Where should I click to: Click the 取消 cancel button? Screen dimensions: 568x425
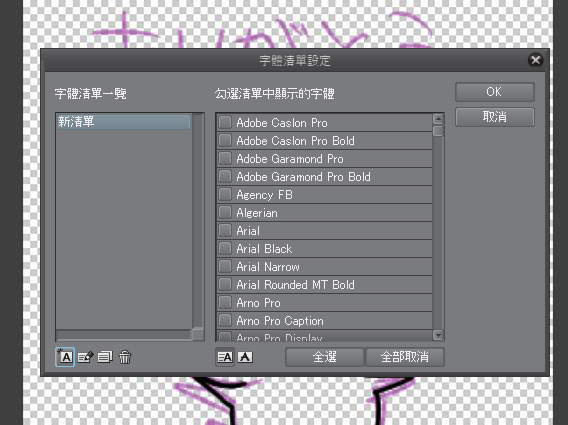pyautogui.click(x=494, y=117)
